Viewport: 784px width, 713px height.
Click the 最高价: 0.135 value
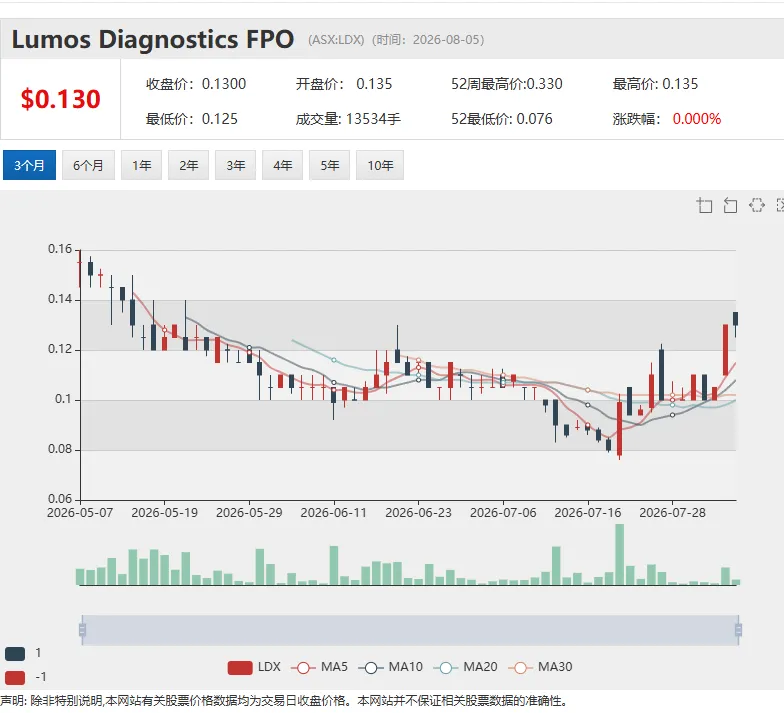656,84
